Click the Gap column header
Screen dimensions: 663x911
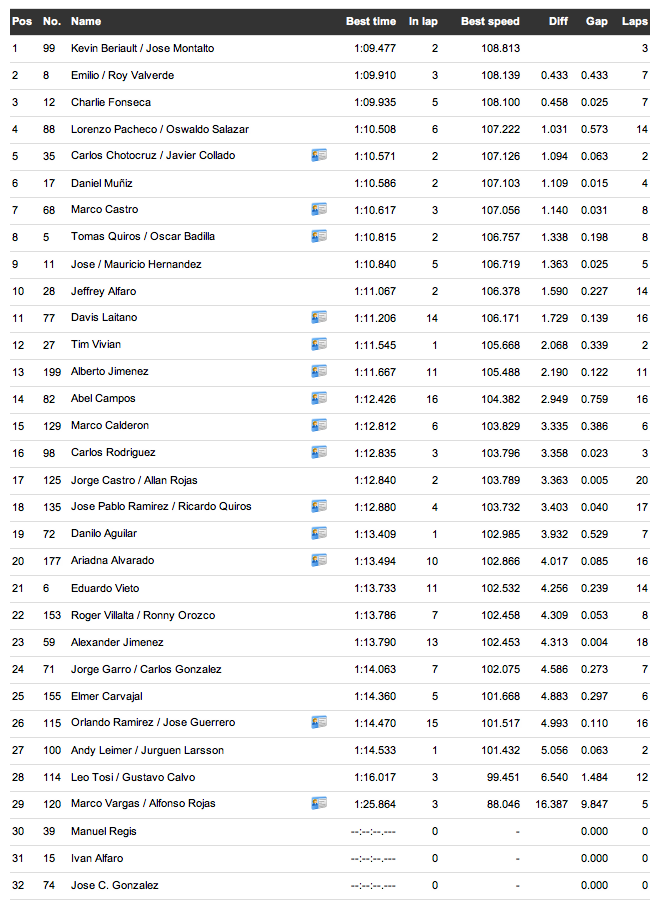[x=596, y=21]
